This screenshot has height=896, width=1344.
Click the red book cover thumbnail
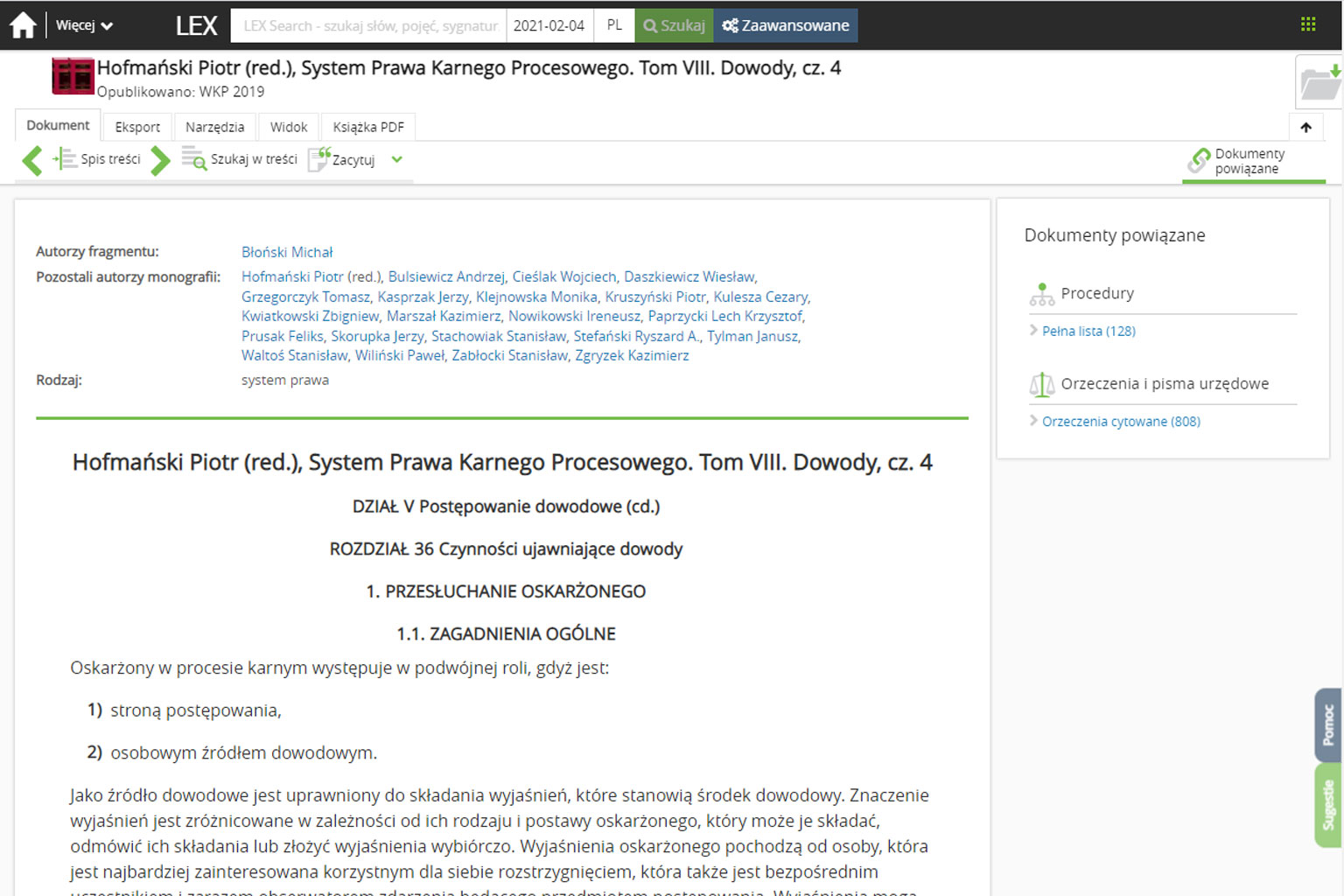coord(73,76)
